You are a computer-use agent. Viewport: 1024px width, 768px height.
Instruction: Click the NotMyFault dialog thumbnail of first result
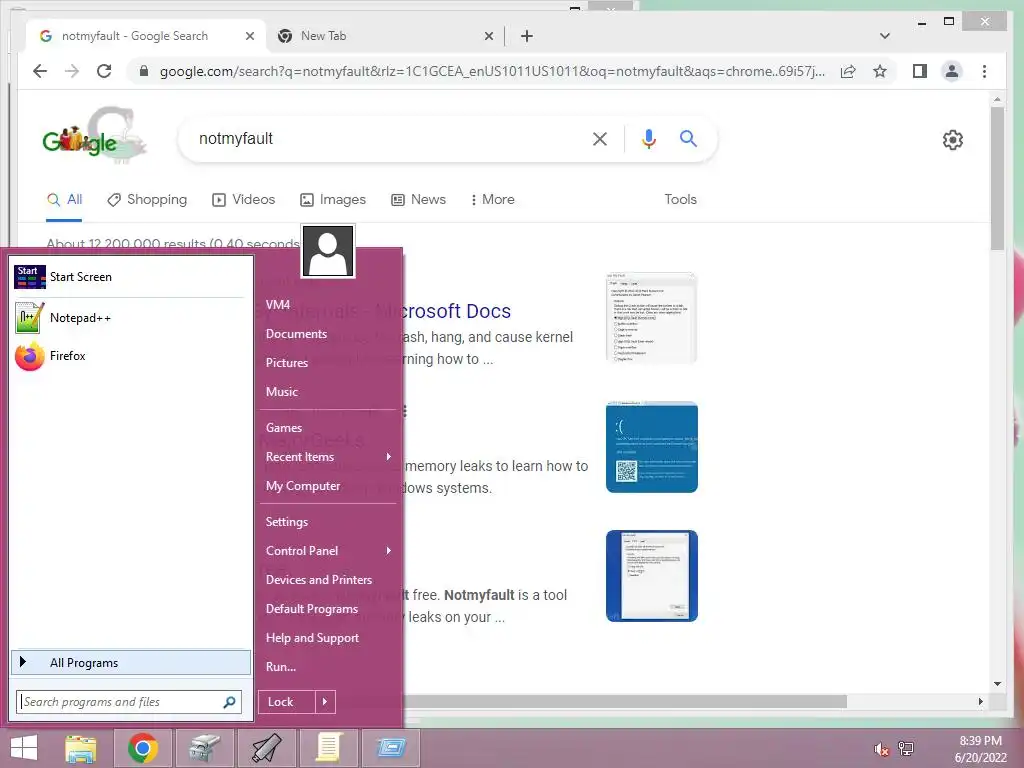(x=652, y=318)
